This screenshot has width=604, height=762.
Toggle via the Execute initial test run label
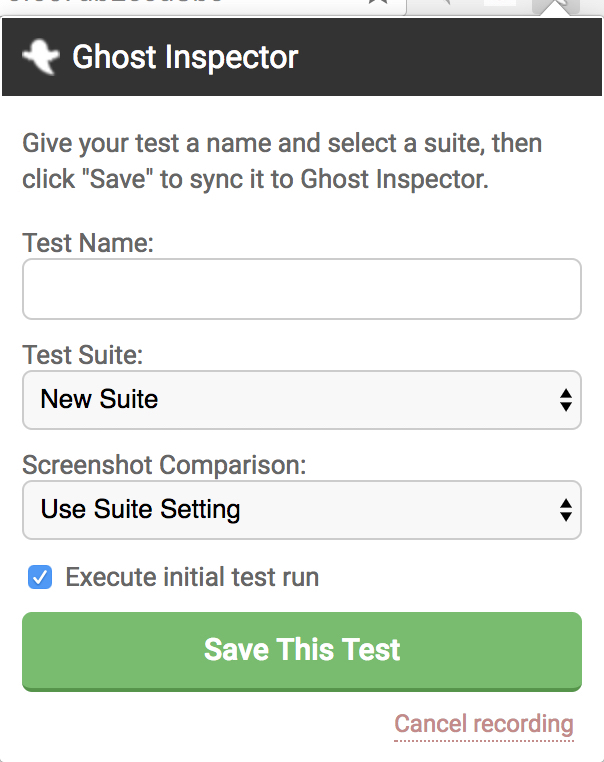click(192, 577)
